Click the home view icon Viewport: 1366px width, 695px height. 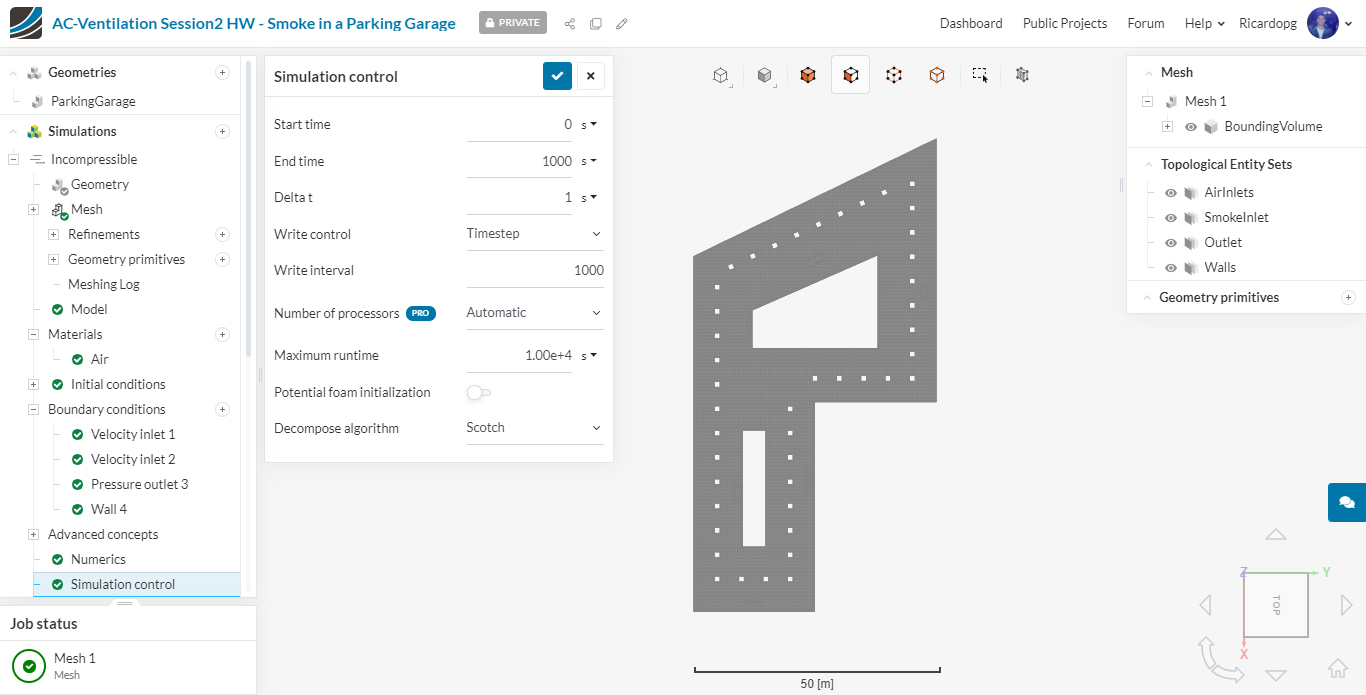tap(1337, 668)
